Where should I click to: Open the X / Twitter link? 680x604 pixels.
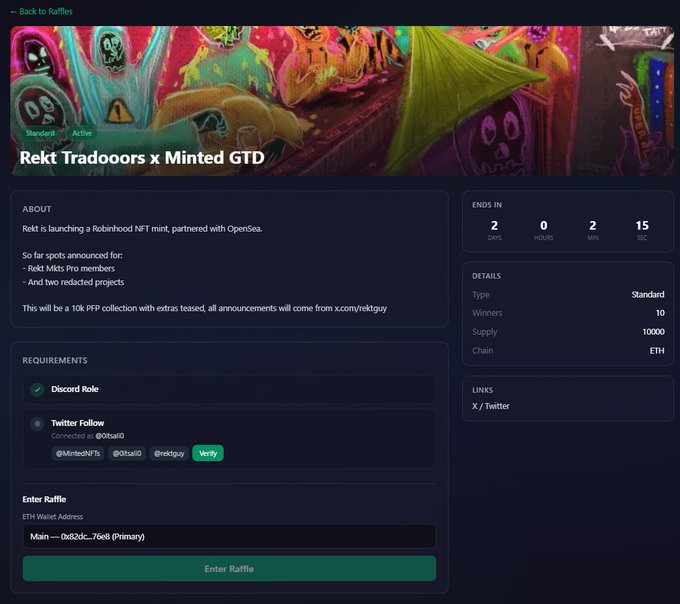490,406
